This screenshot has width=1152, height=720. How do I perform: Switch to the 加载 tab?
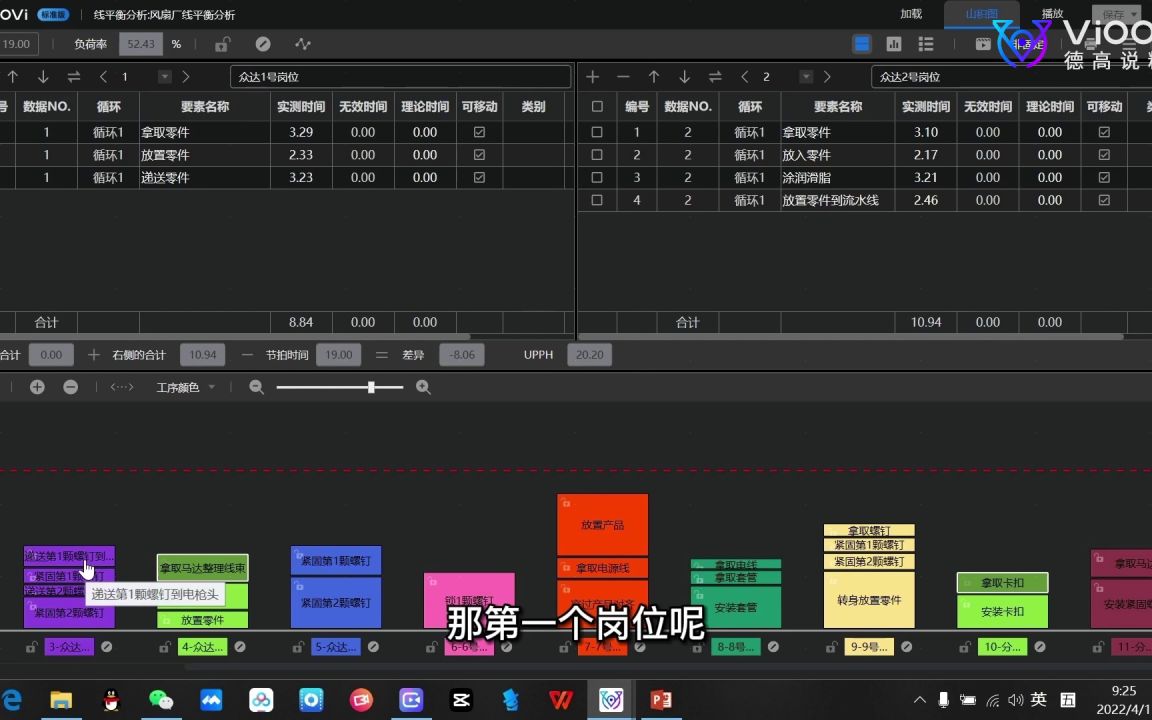point(910,14)
